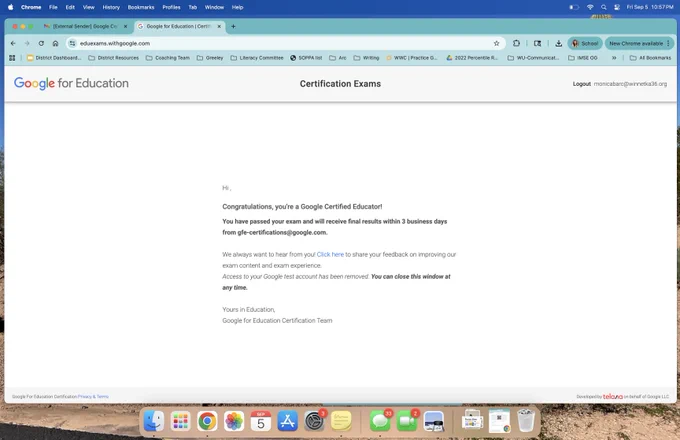Image resolution: width=680 pixels, height=440 pixels.
Task: Open App Store from the Dock
Action: (288, 421)
